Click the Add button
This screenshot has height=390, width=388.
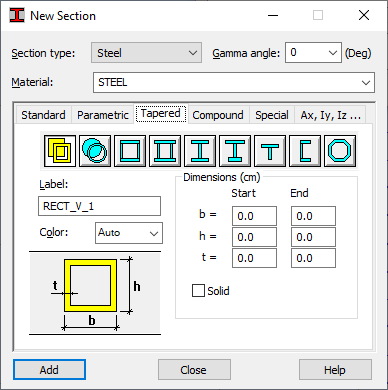[x=49, y=370]
